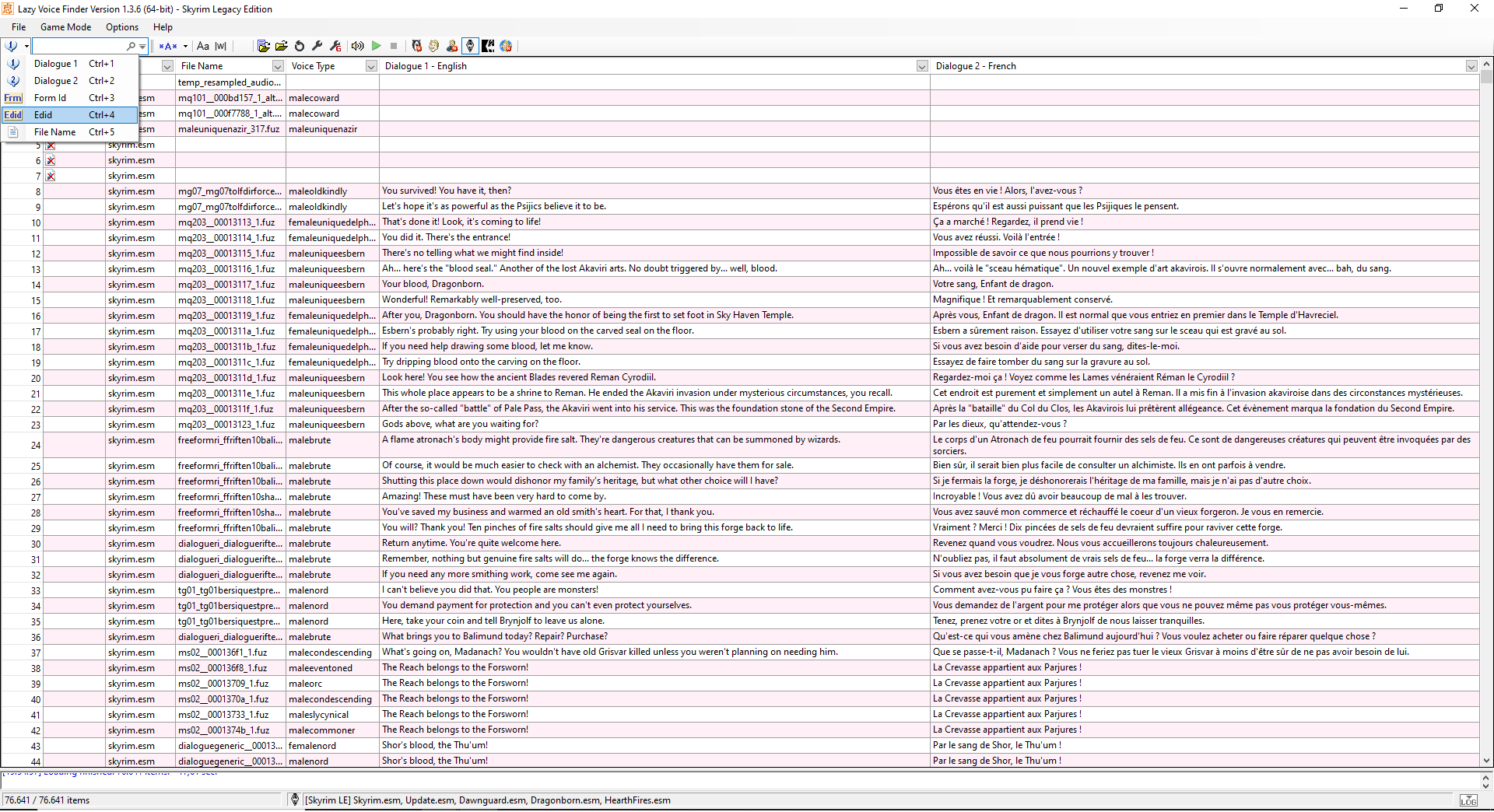Viewport: 1494px width, 812px height.
Task: Click the speaker audio icon
Action: [x=358, y=46]
